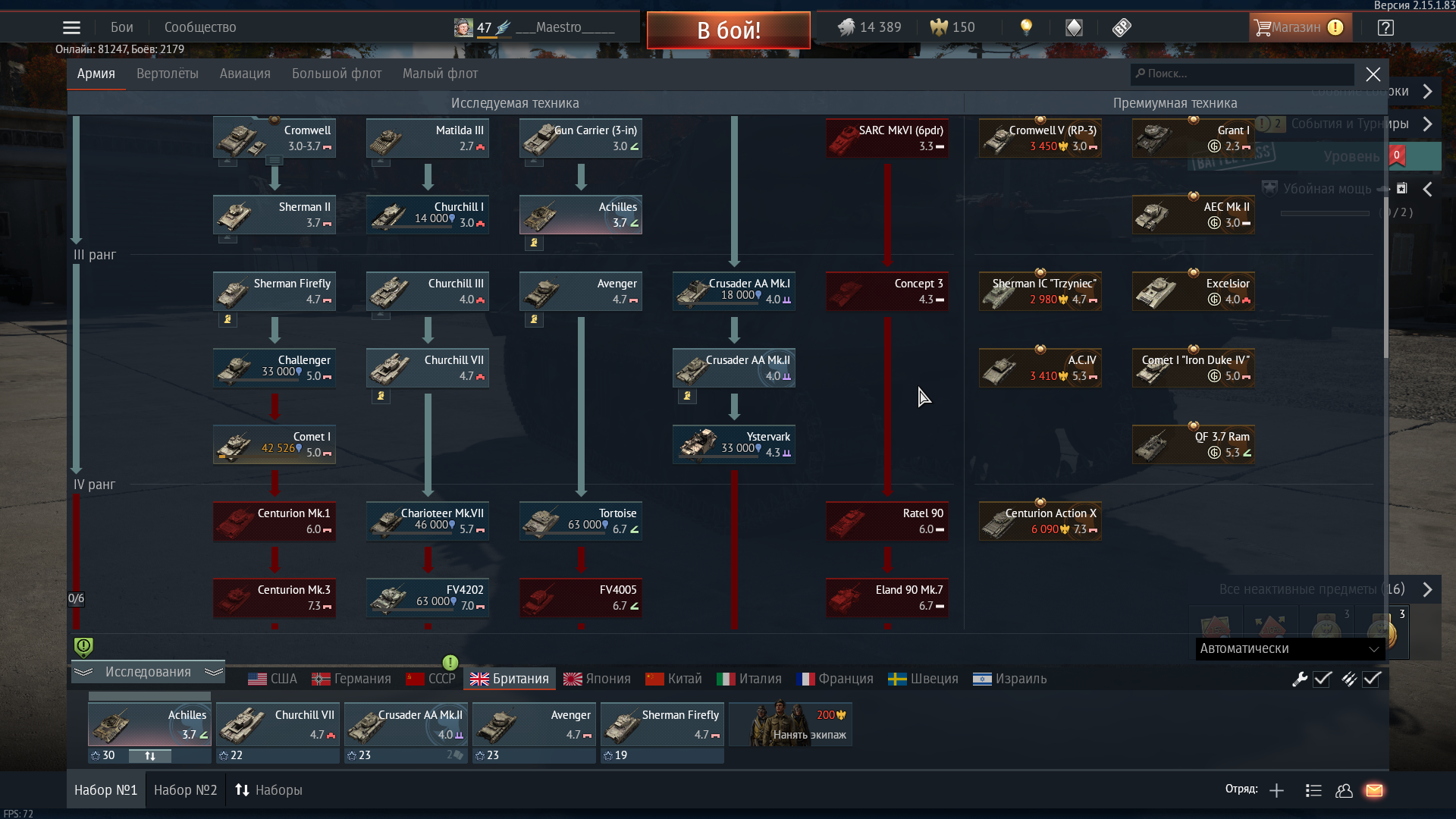The height and width of the screenshot is (819, 1456).
Task: Expand the group arrow under Cromwell card
Action: 275,161
